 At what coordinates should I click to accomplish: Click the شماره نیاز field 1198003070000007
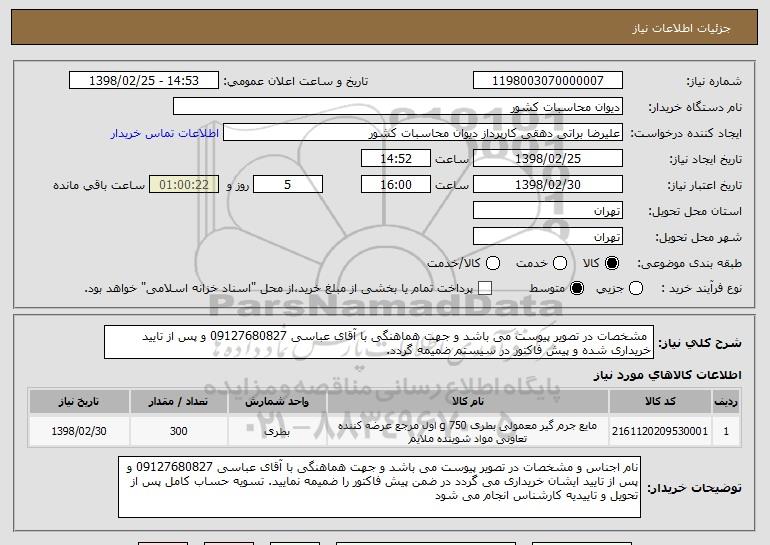(x=548, y=81)
